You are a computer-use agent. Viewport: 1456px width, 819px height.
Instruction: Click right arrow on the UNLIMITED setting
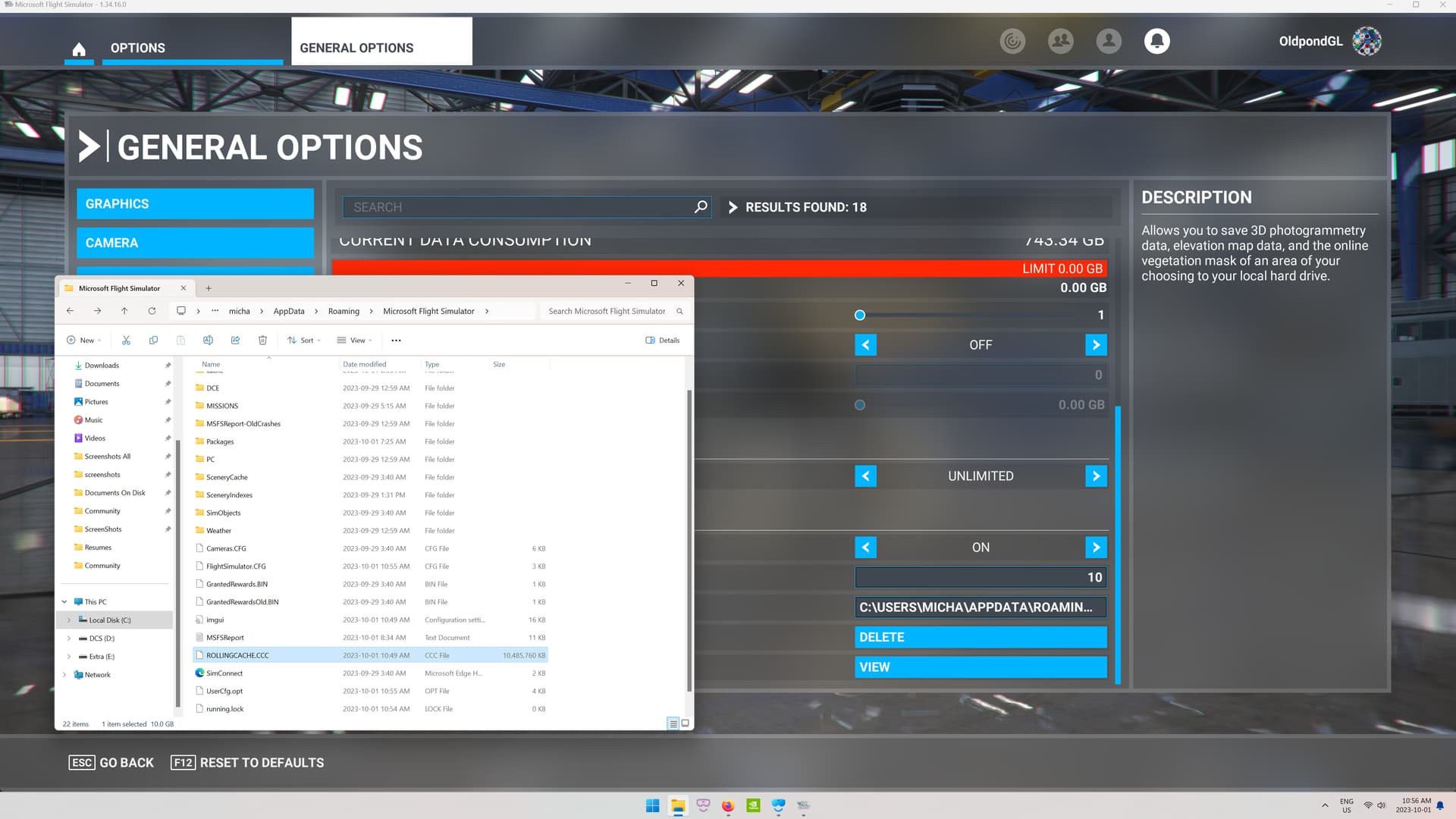click(x=1096, y=476)
